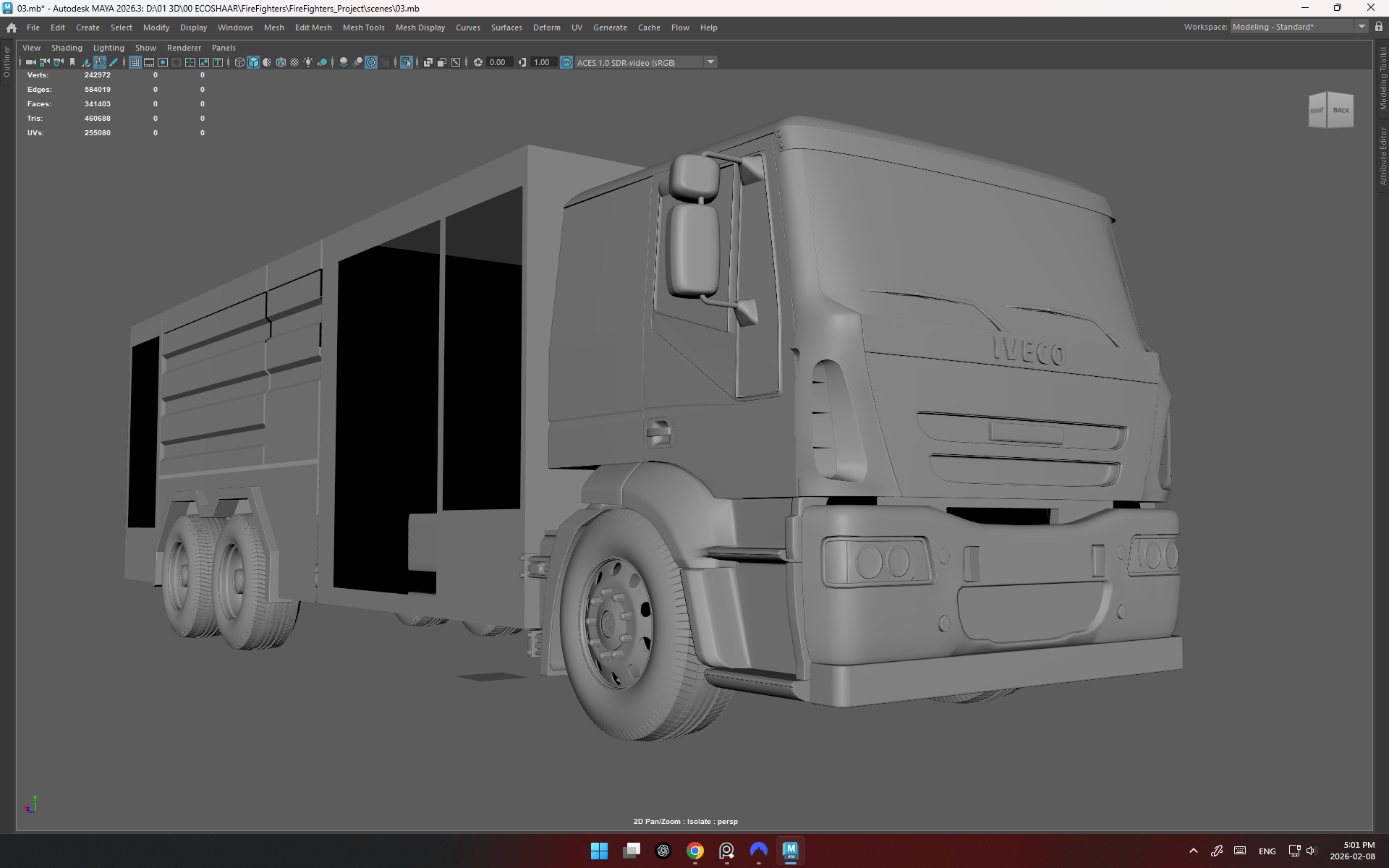This screenshot has height=868, width=1389.
Task: Open the viewport Shading menu
Action: (x=67, y=48)
